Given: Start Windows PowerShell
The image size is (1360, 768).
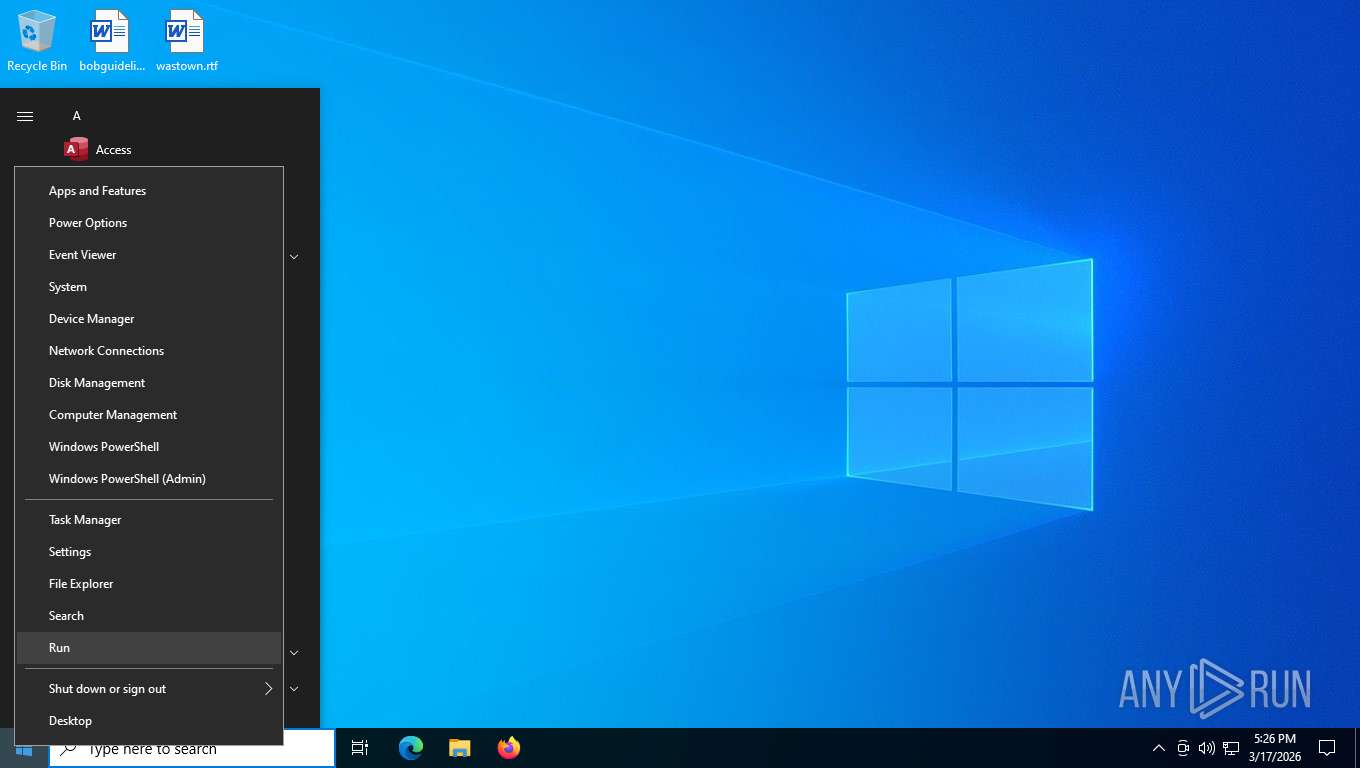Looking at the screenshot, I should (149, 447).
